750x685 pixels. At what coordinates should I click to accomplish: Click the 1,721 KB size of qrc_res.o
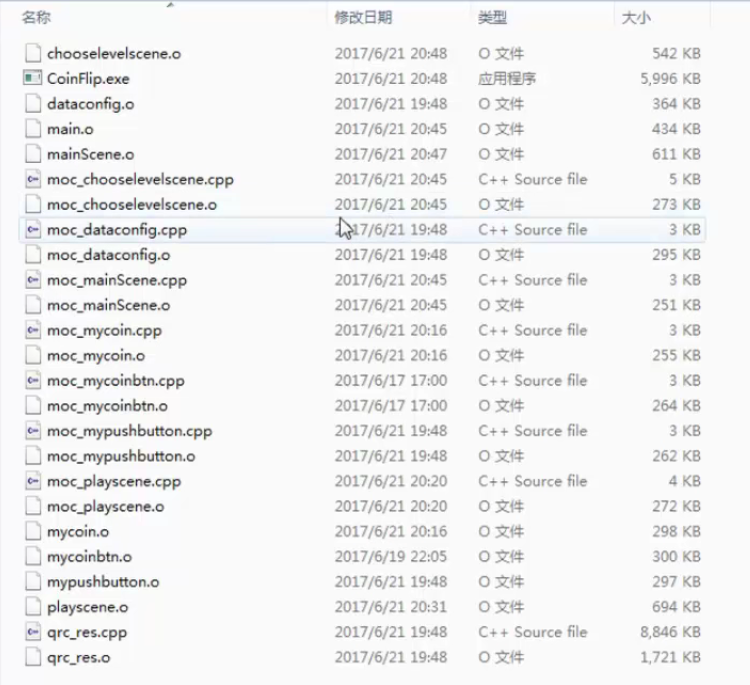click(x=670, y=657)
